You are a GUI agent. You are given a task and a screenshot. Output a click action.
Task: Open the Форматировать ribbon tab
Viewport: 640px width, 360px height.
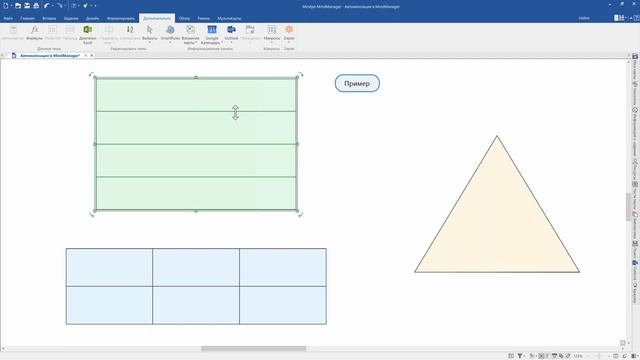(121, 18)
